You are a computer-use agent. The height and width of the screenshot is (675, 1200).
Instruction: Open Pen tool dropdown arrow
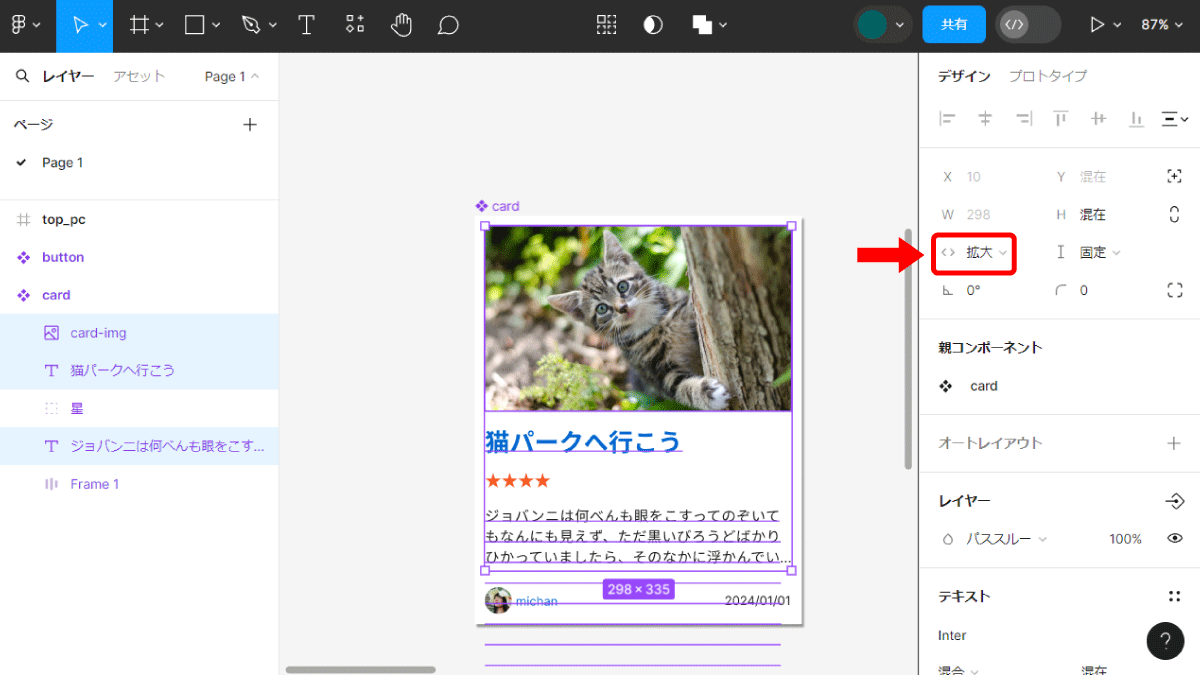click(x=272, y=25)
